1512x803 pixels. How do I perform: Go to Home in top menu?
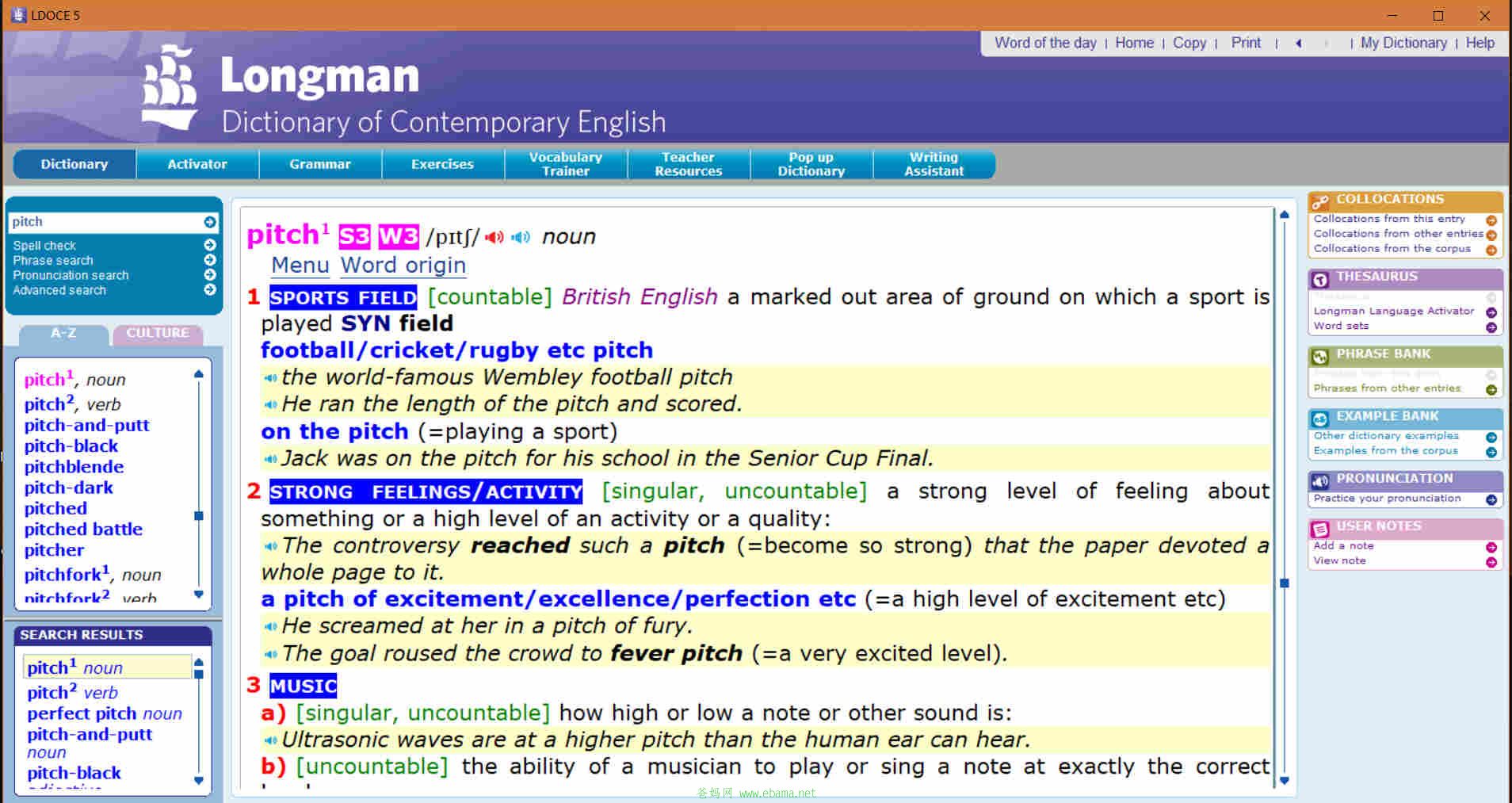click(x=1134, y=43)
